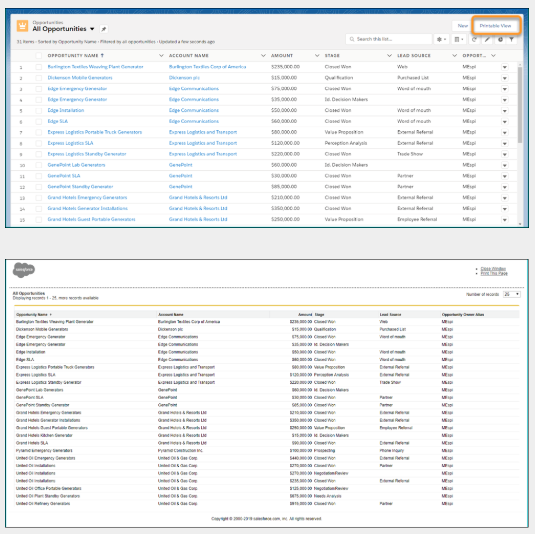
Task: Check the Grand Hotels Generator Installations row
Action: (x=39, y=209)
